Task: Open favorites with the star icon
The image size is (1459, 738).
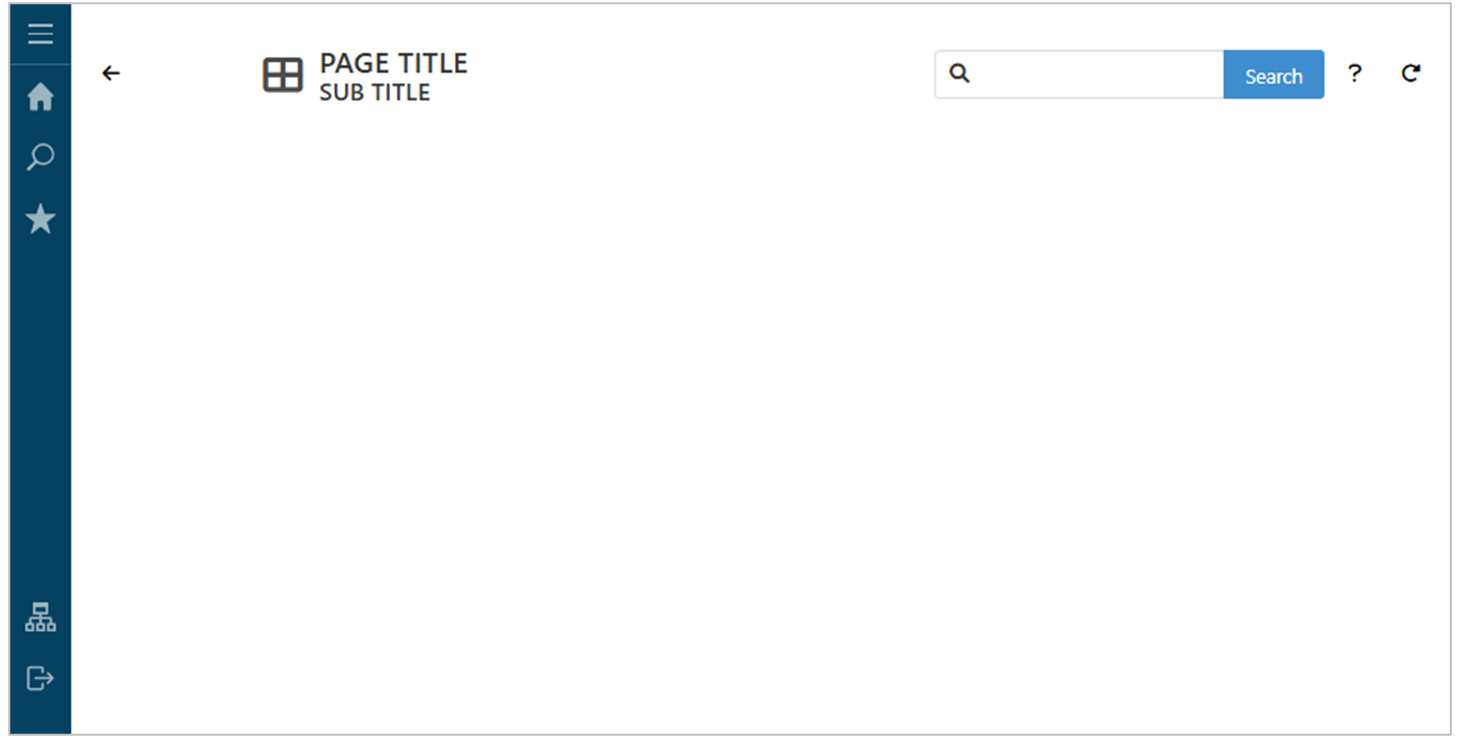Action: click(40, 218)
